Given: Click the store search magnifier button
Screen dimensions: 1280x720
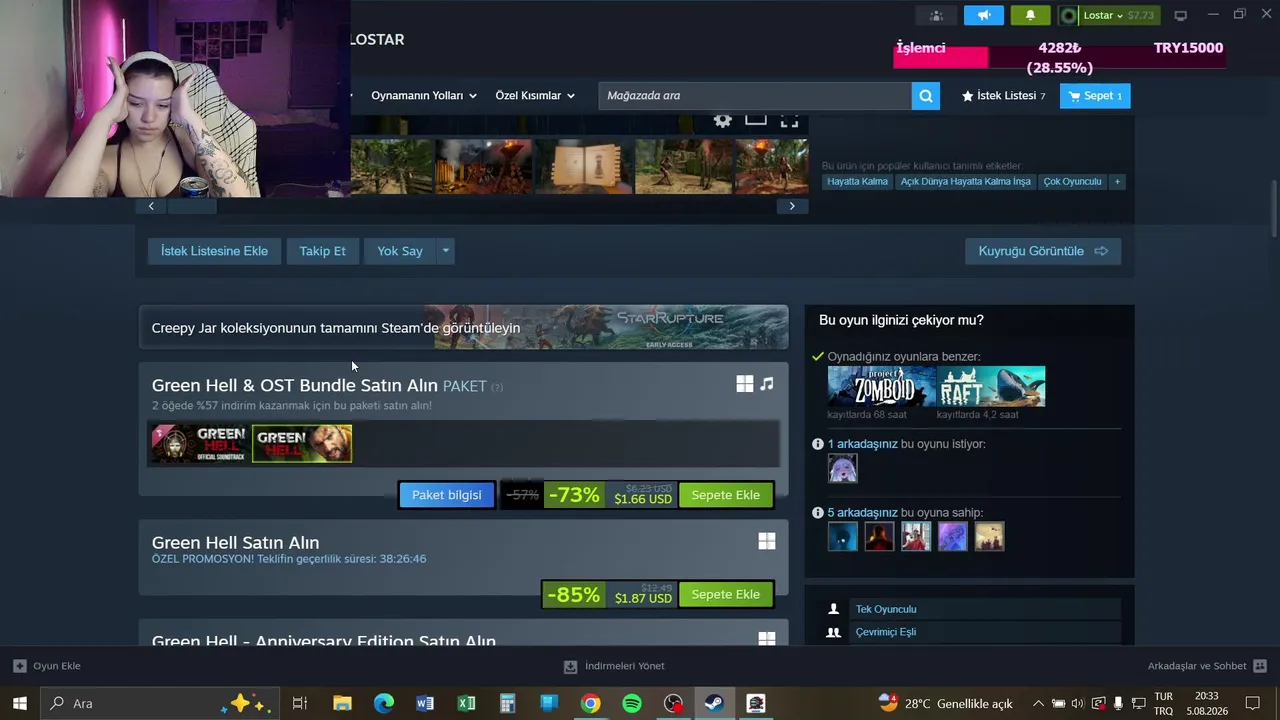Looking at the screenshot, I should [926, 96].
